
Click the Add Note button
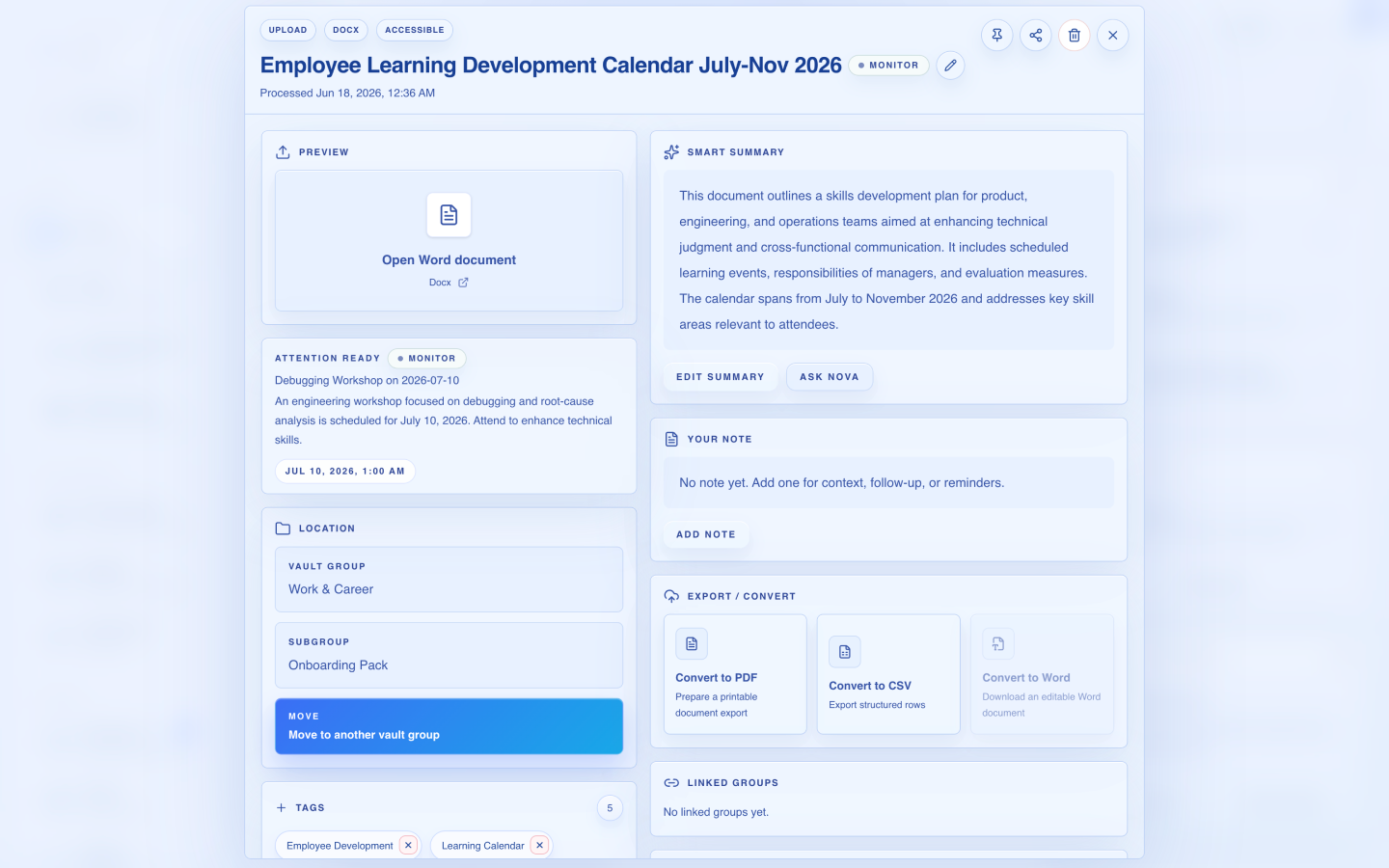tap(706, 534)
